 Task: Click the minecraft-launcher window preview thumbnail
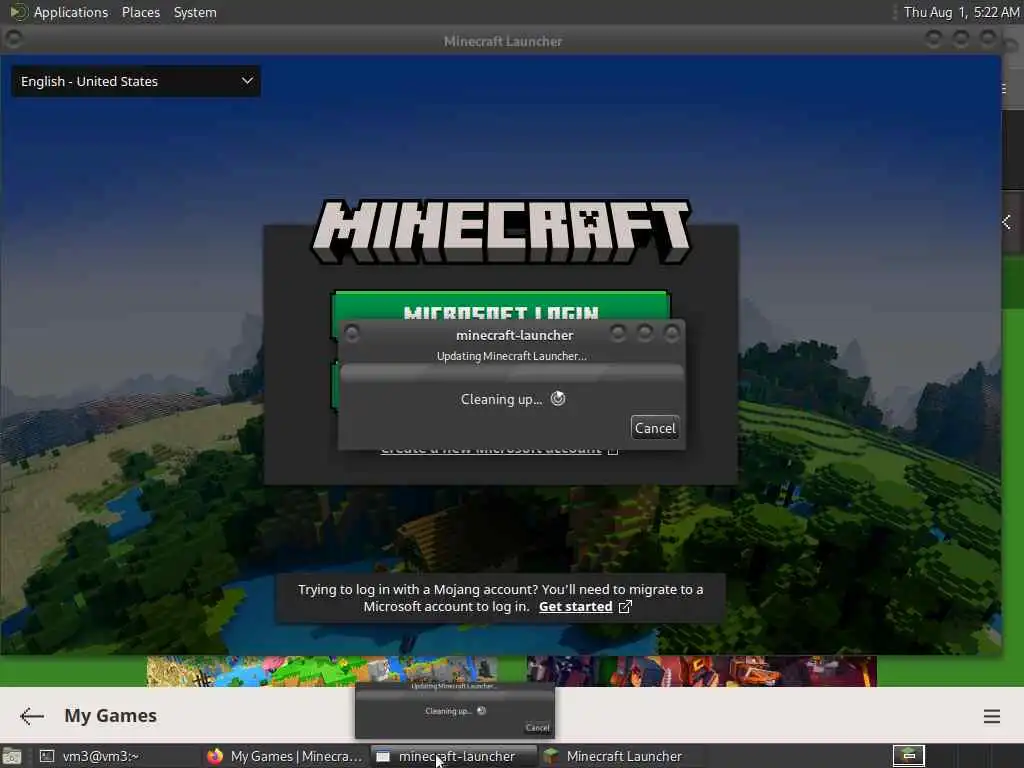[x=455, y=711]
